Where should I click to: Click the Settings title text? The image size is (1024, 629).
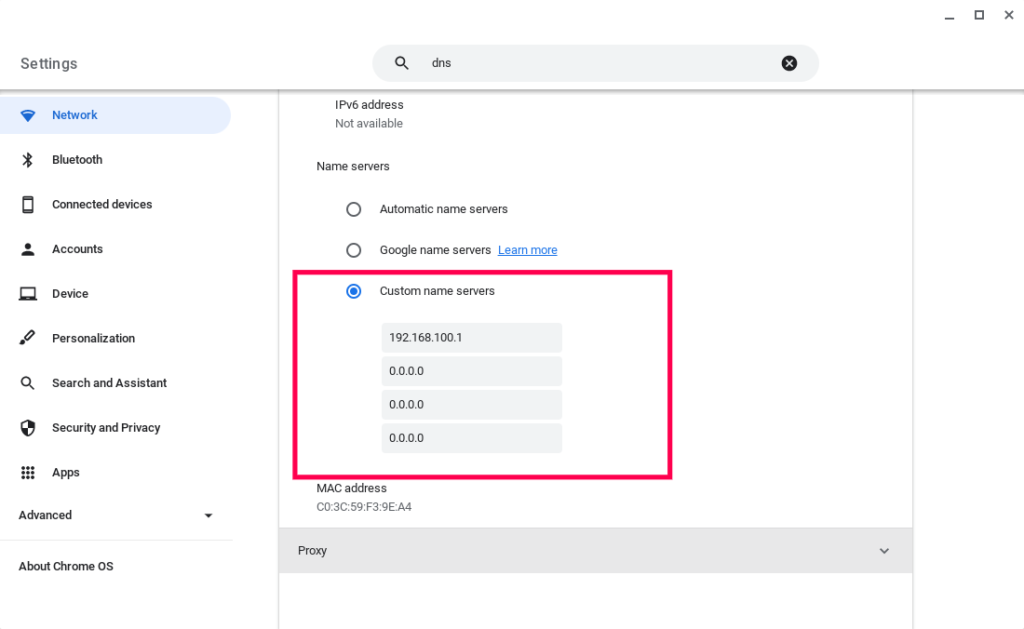pyautogui.click(x=49, y=63)
